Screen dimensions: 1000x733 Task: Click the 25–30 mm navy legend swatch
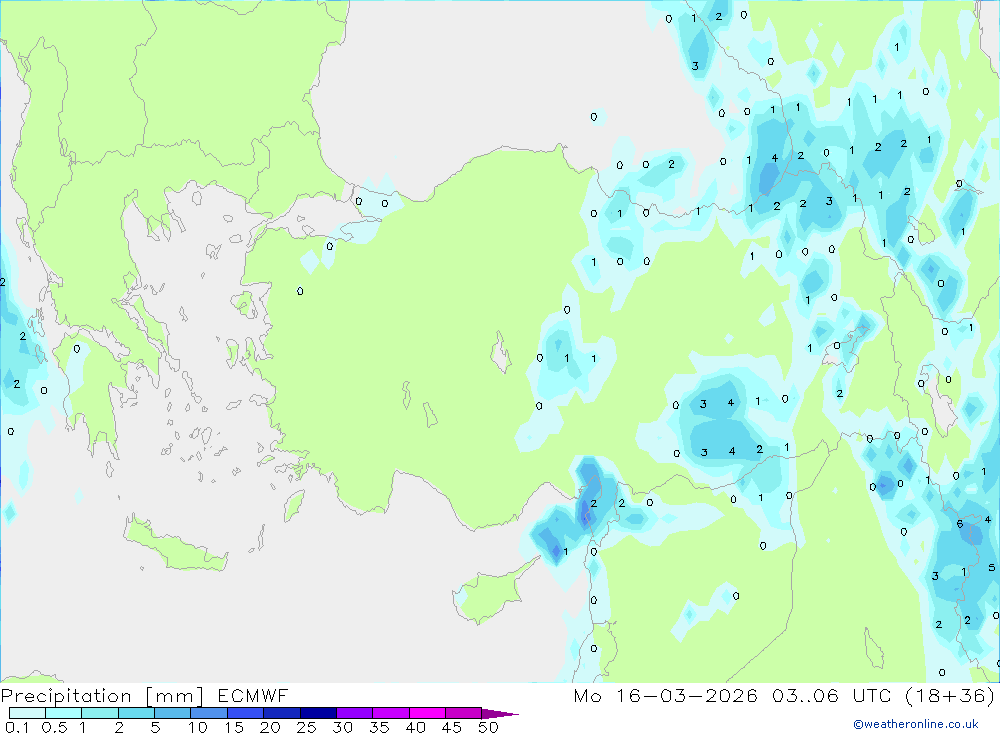coord(318,713)
